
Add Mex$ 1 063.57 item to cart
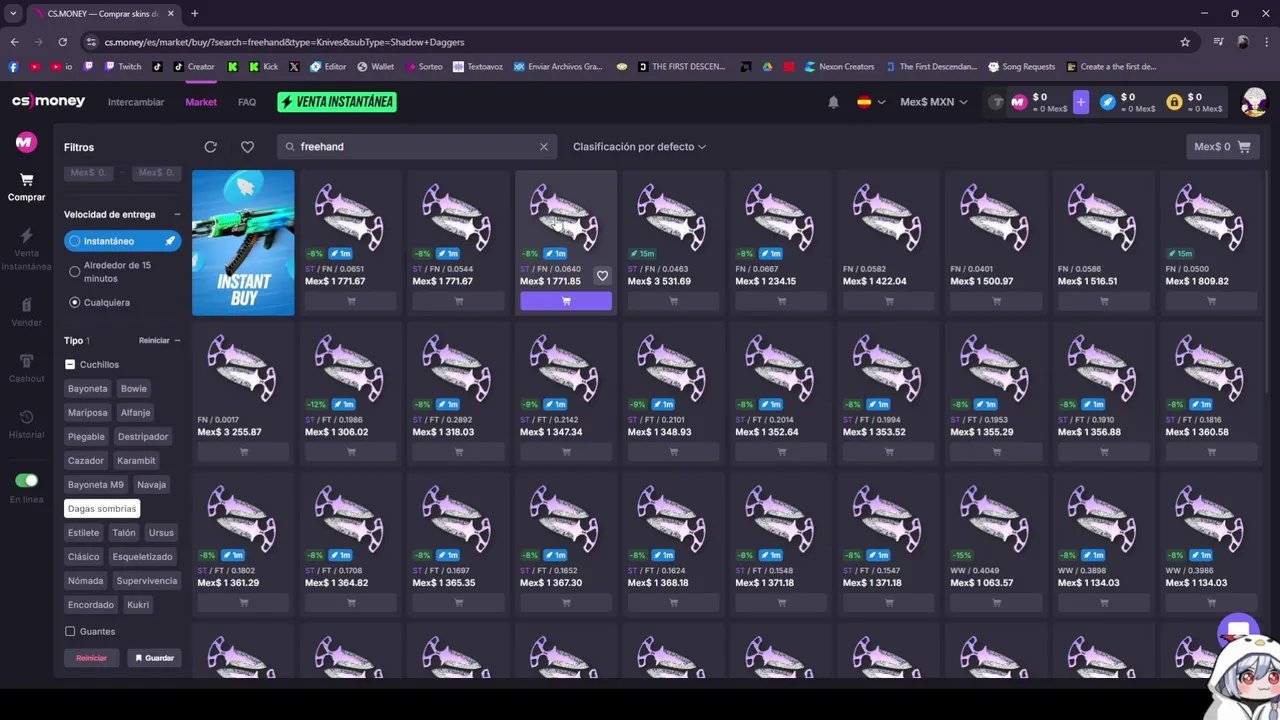point(996,603)
